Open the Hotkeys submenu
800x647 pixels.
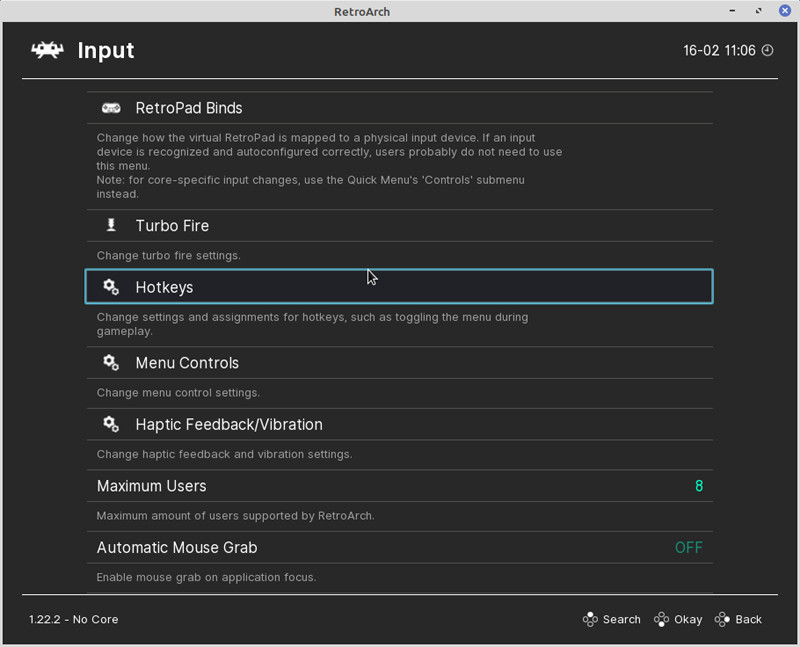[399, 287]
